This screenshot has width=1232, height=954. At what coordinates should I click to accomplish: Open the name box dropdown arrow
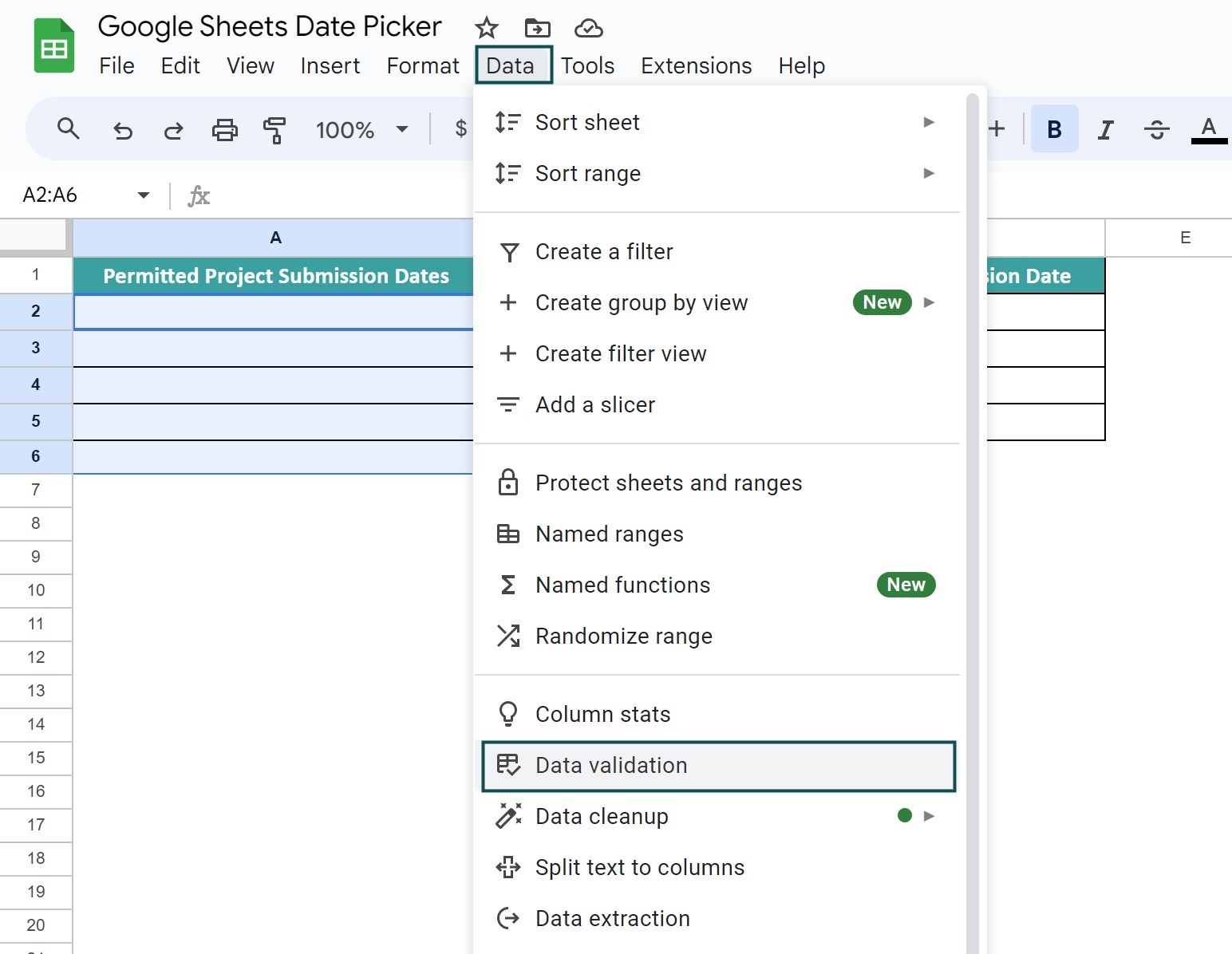tap(144, 195)
